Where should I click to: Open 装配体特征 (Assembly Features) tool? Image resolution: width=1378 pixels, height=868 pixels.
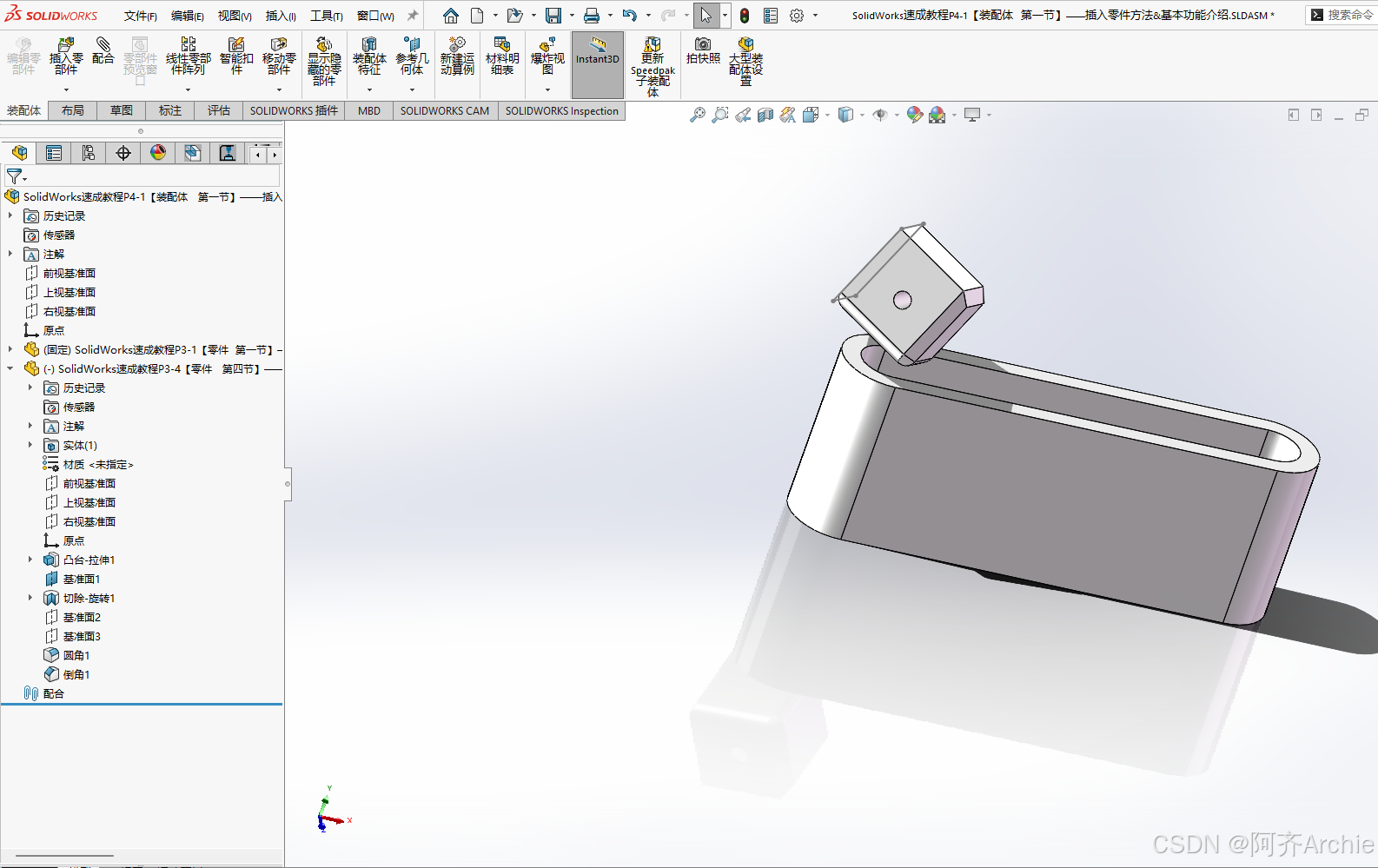369,56
